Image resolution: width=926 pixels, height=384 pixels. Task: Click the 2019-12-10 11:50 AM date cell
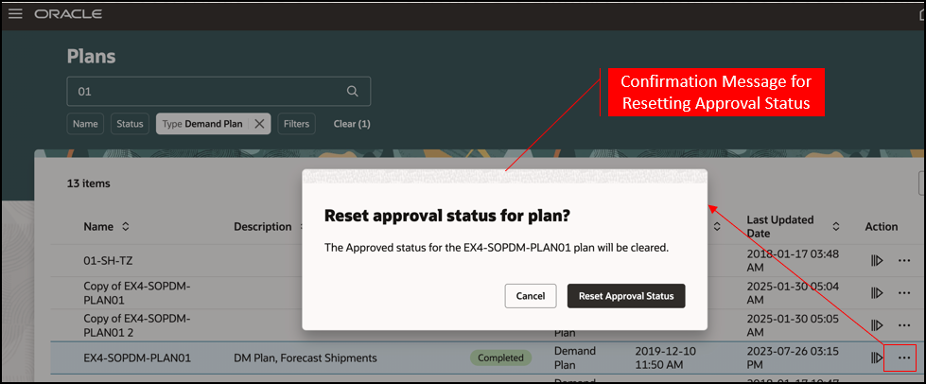[x=666, y=357]
